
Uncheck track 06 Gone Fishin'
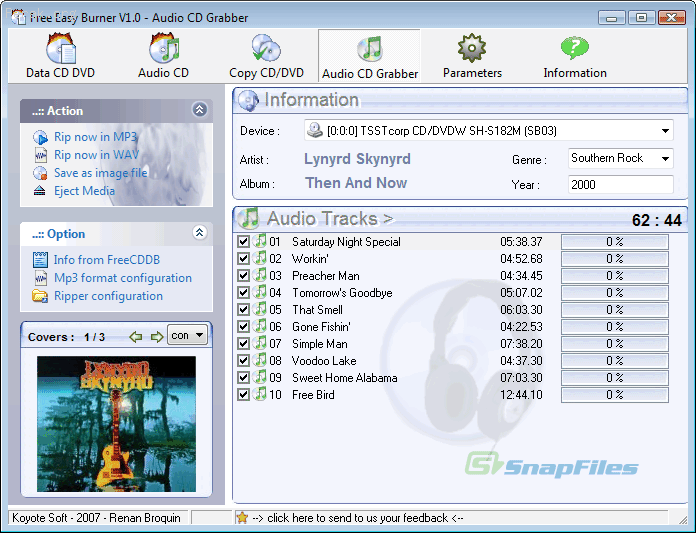243,327
